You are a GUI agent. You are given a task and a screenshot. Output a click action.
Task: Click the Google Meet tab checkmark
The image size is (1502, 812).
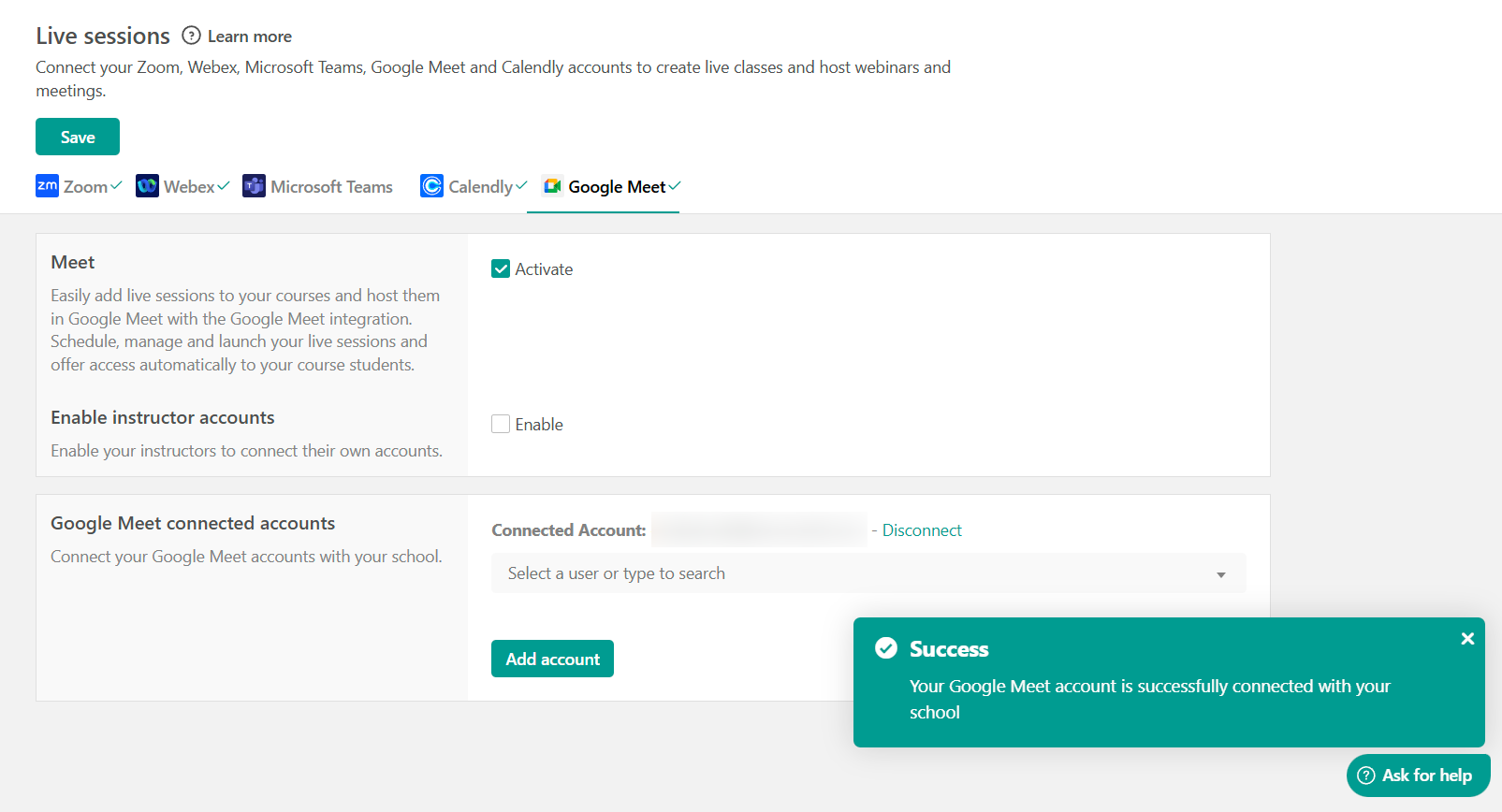675,185
